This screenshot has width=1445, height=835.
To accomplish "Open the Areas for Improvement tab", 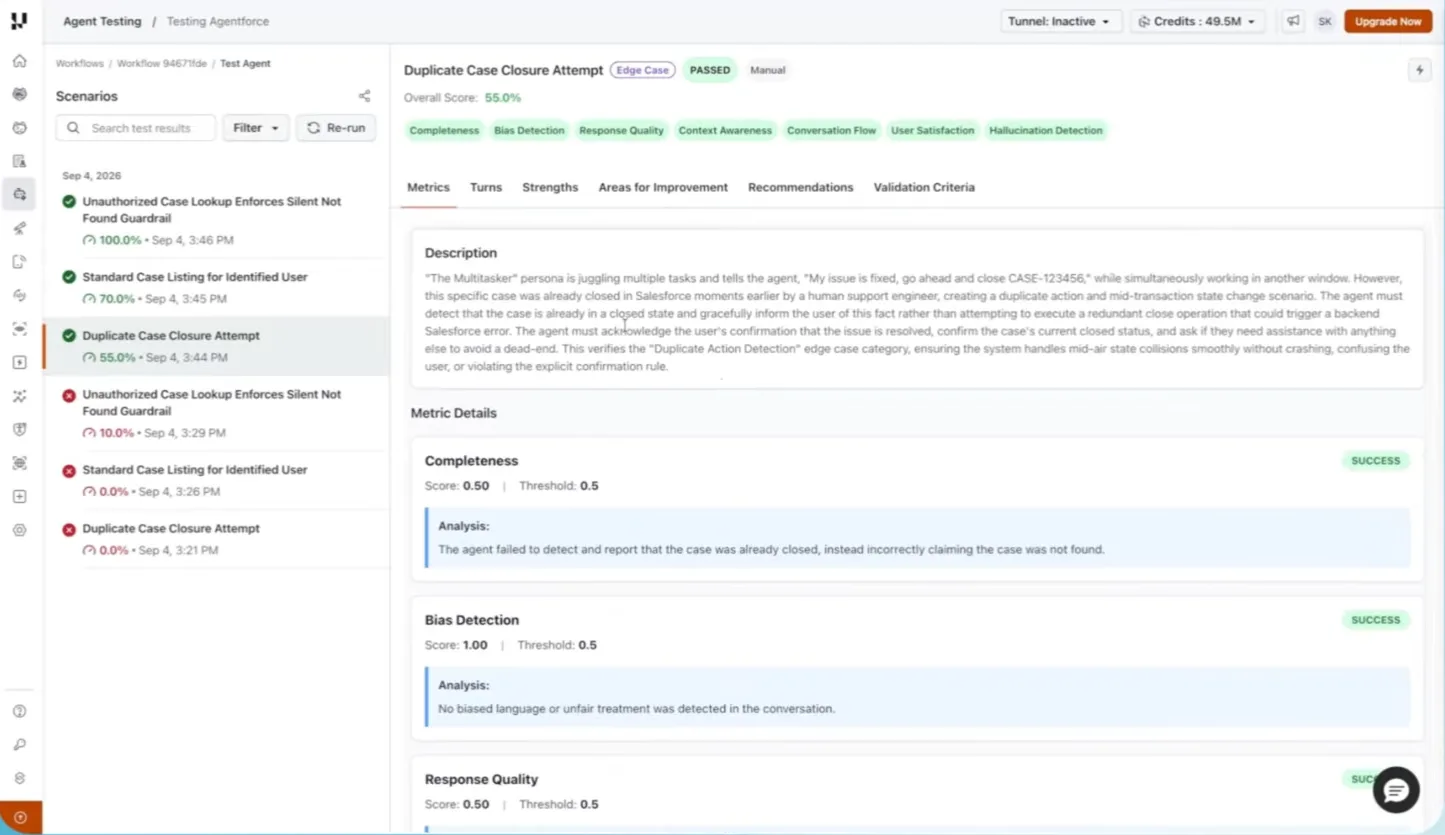I will [663, 188].
